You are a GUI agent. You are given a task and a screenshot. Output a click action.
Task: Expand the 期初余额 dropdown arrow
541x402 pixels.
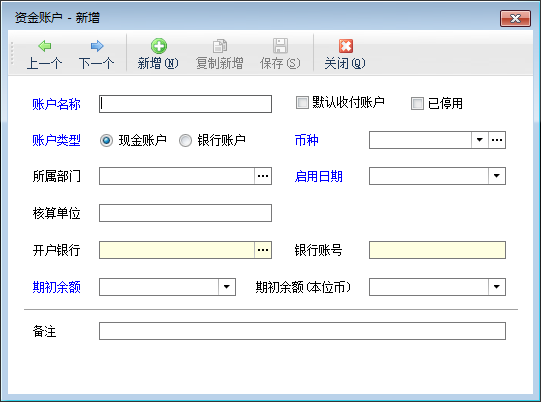227,287
